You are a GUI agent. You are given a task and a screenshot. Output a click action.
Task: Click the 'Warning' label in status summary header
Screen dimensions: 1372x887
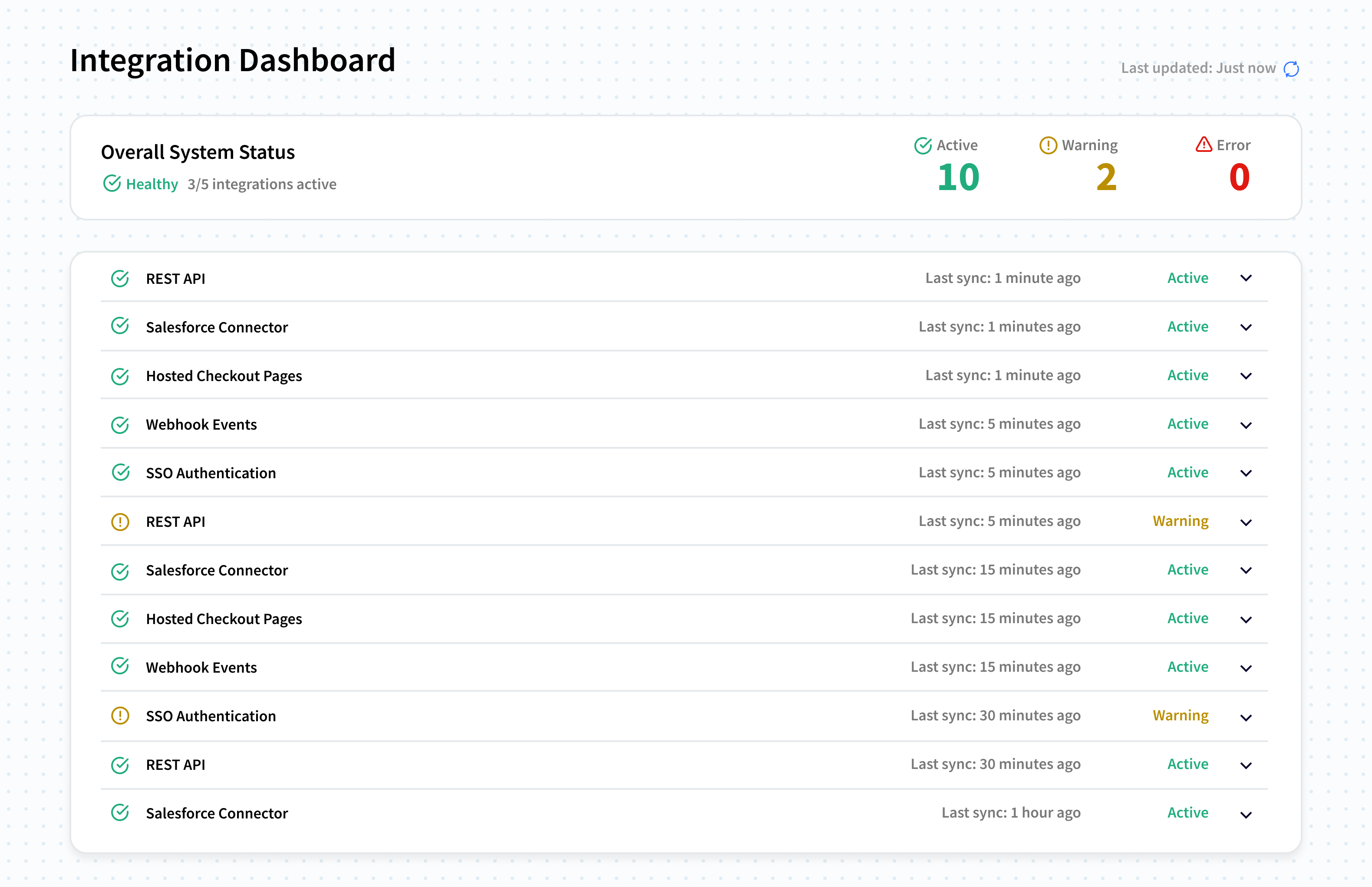[1090, 145]
